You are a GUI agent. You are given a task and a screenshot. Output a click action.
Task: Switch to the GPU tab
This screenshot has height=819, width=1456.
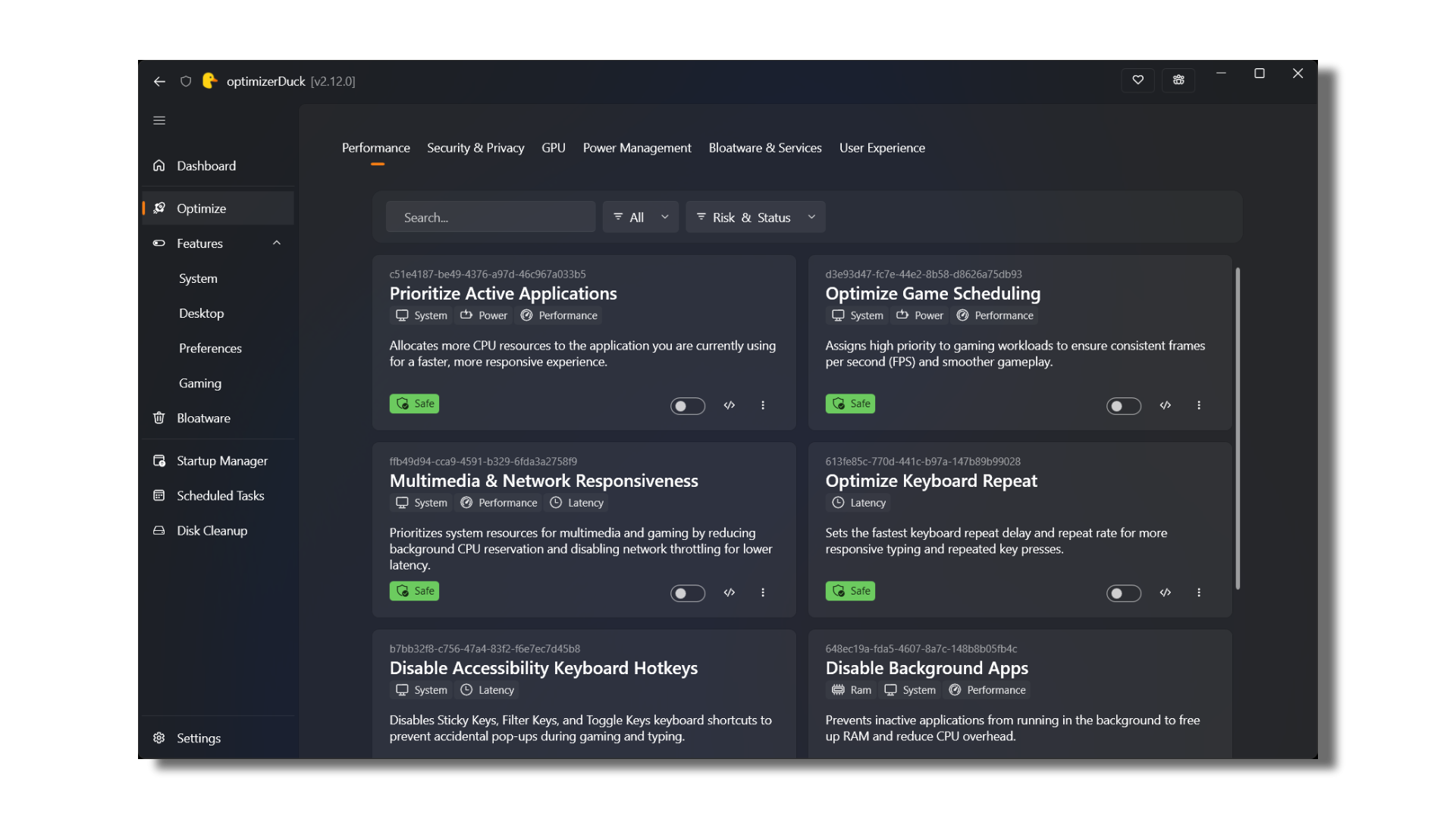tap(554, 148)
